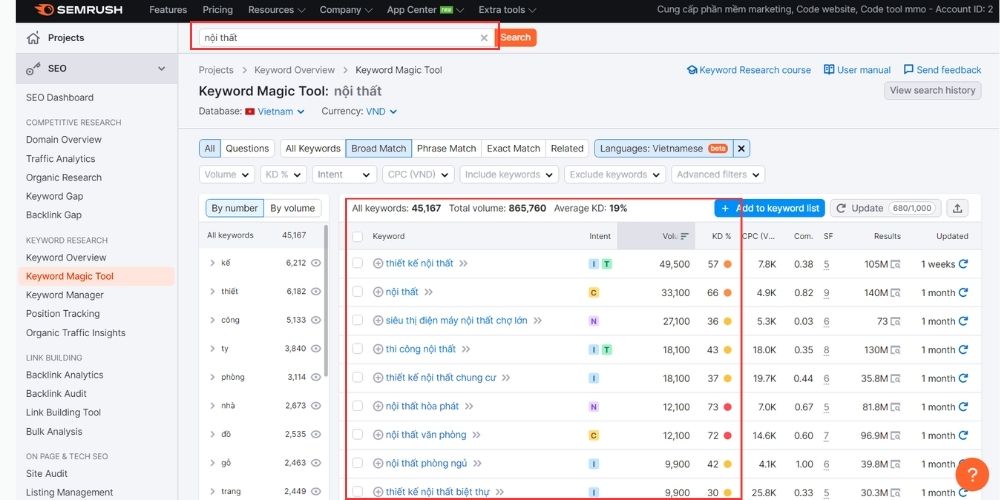Switch to Phrase Match tab
Image resolution: width=1000 pixels, height=500 pixels.
click(x=446, y=149)
